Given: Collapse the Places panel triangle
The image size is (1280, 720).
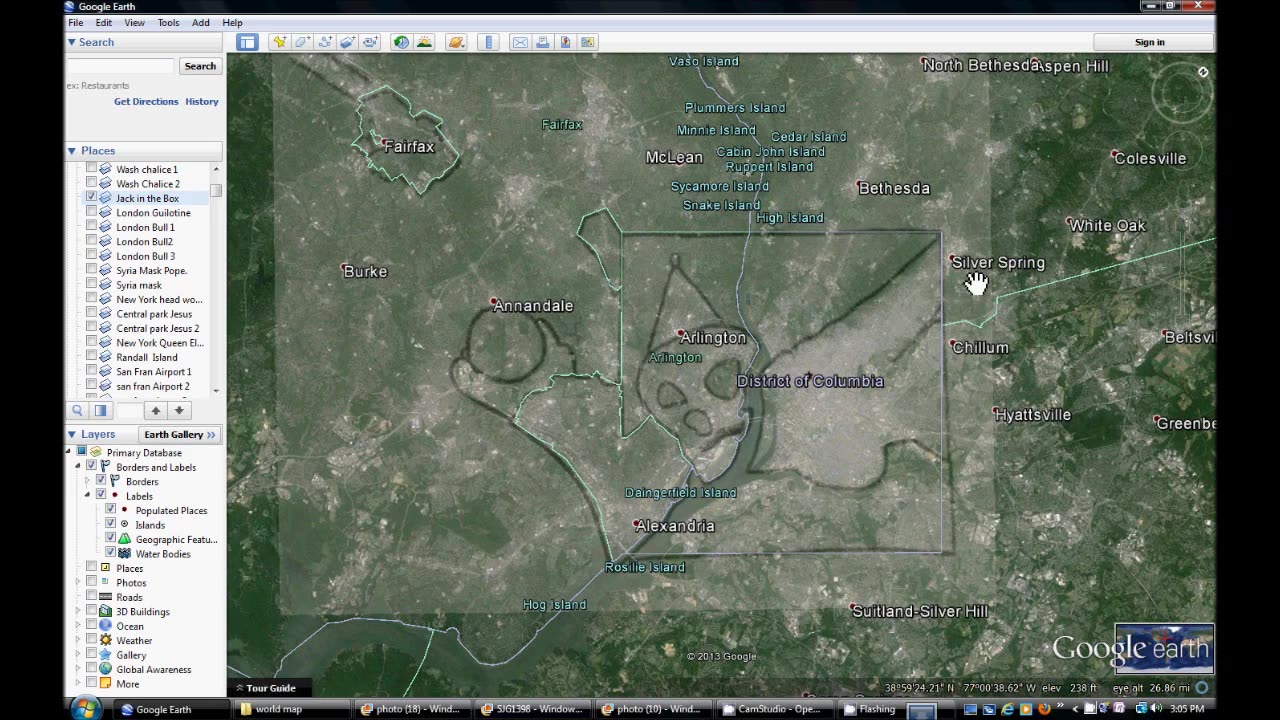Looking at the screenshot, I should coord(72,151).
